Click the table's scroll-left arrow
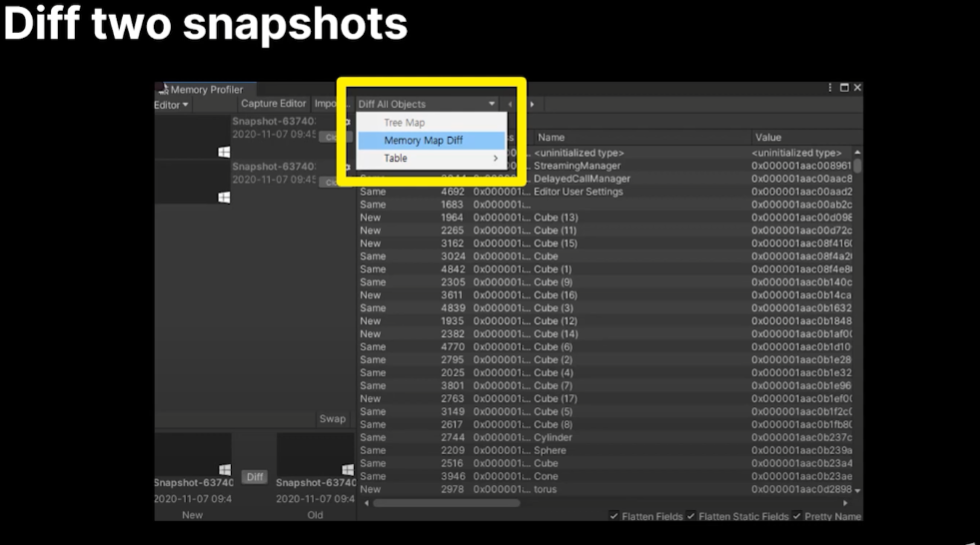Viewport: 980px width, 545px height. click(366, 502)
